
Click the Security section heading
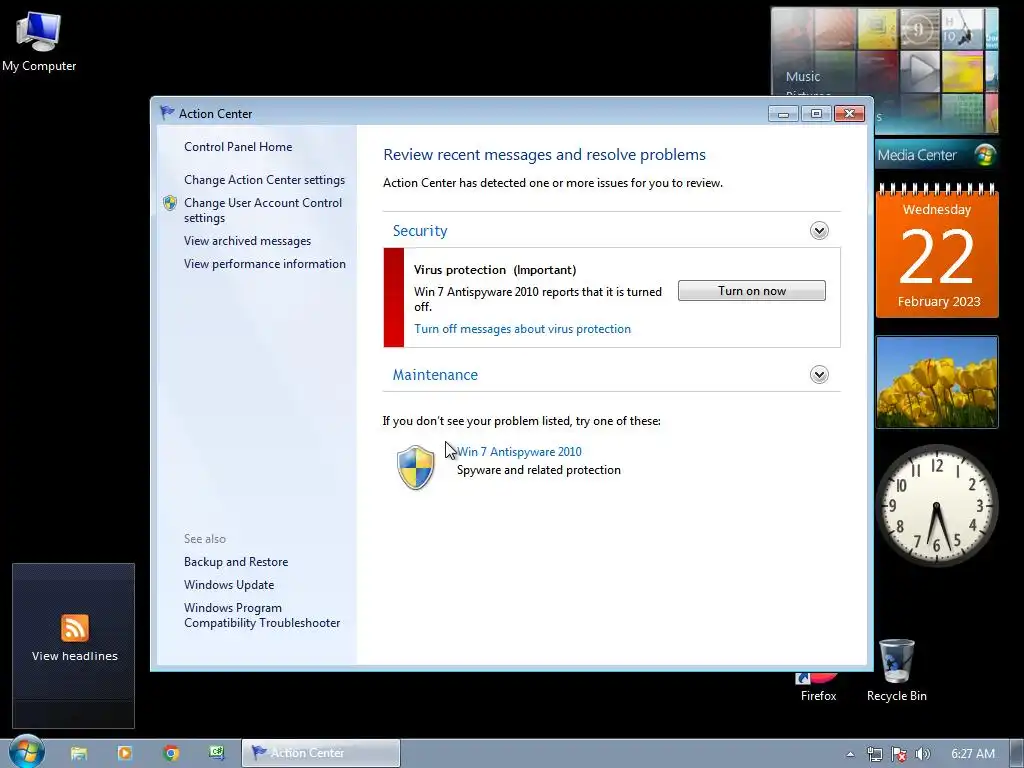click(x=420, y=231)
